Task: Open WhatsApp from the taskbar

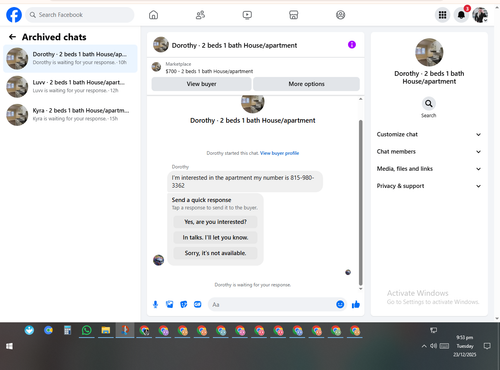Action: [x=87, y=330]
